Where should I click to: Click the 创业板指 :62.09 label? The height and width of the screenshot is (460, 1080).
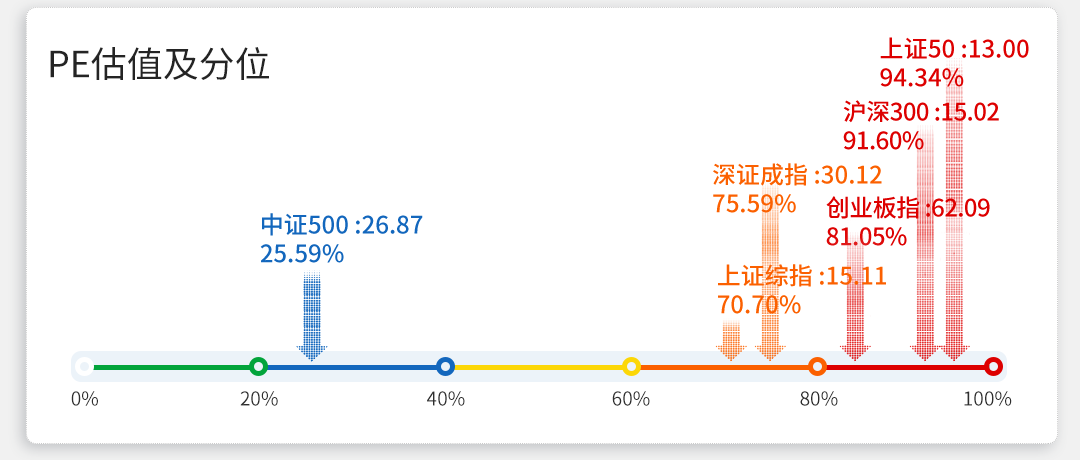point(908,208)
